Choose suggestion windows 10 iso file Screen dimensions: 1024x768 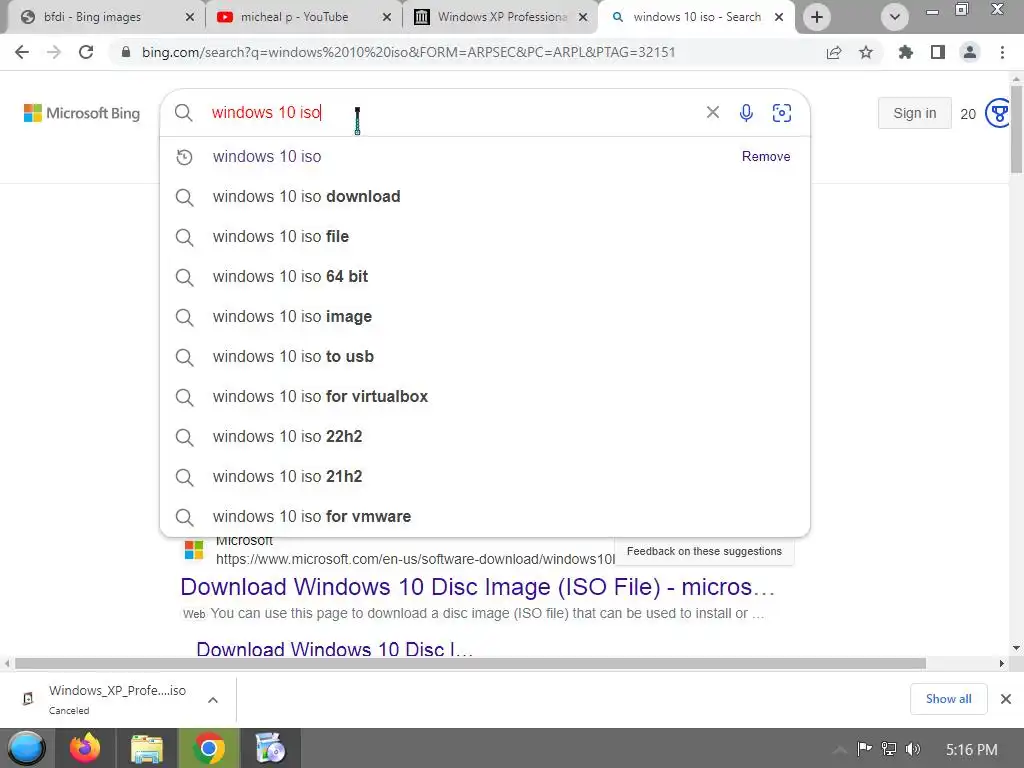[485, 236]
